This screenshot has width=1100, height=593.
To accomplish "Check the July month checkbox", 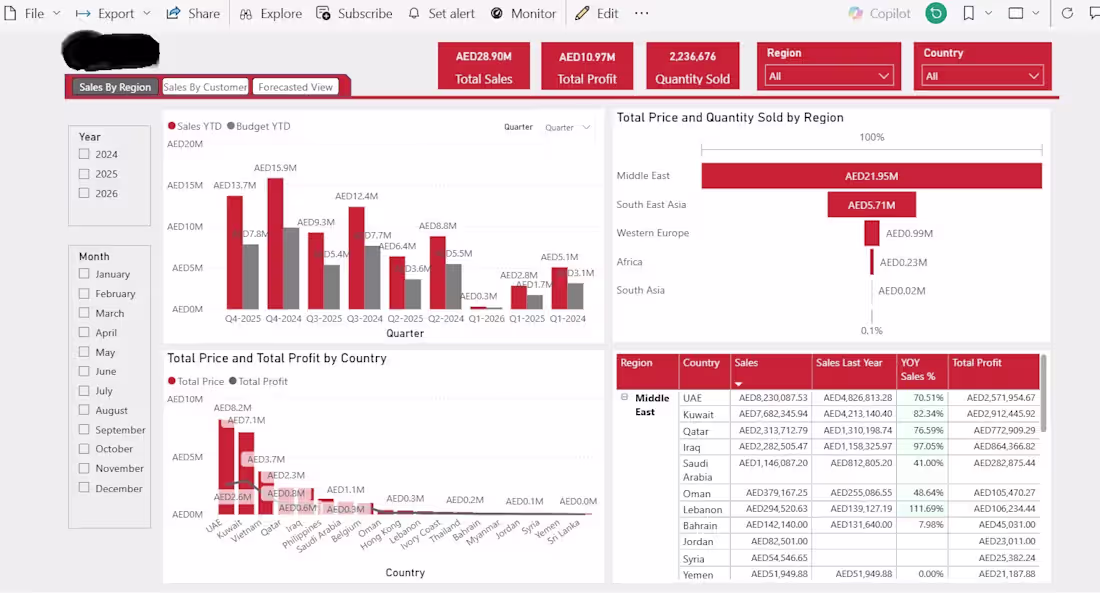I will [84, 391].
